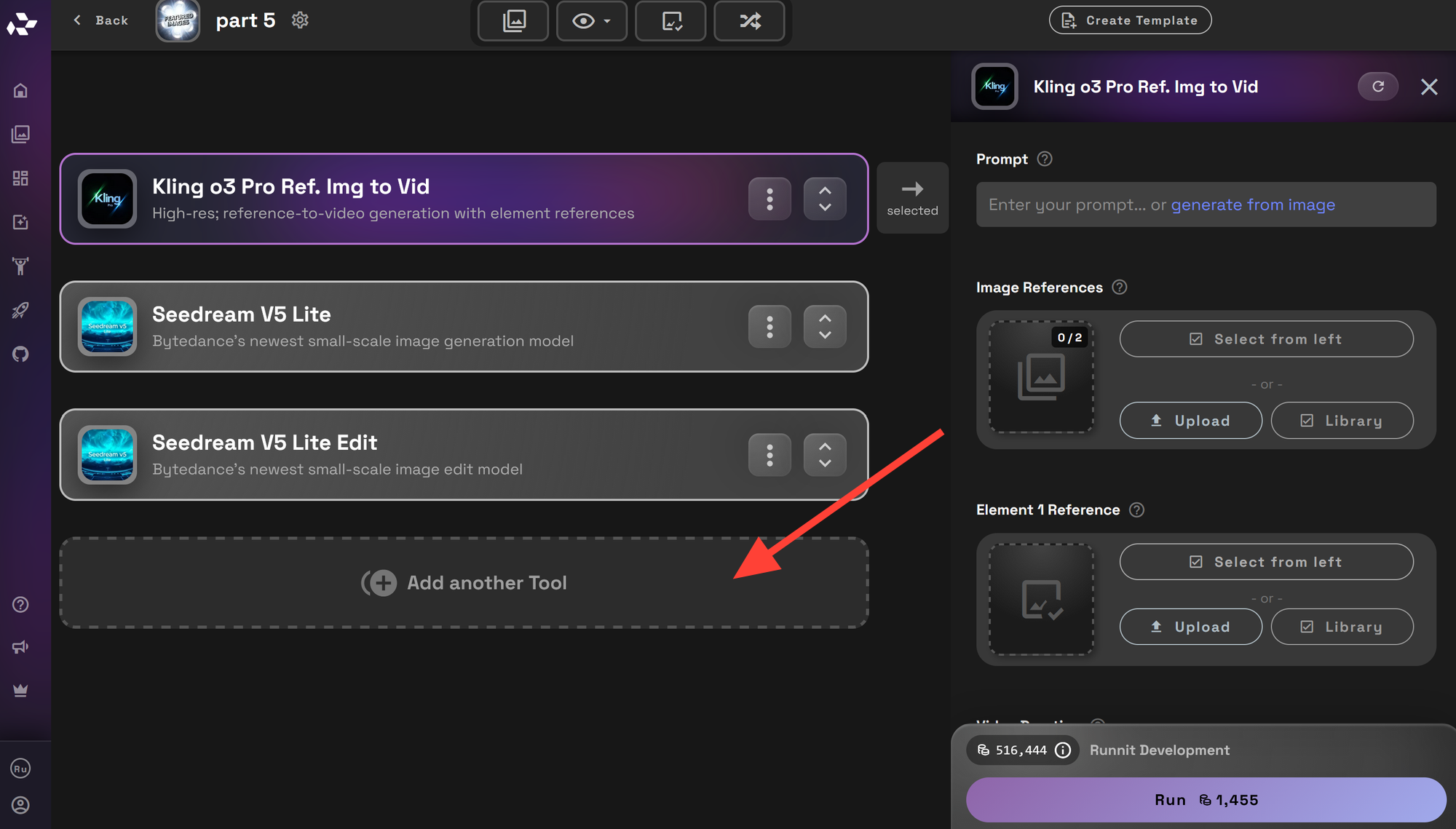
Task: Click the Create Template button
Action: point(1130,20)
